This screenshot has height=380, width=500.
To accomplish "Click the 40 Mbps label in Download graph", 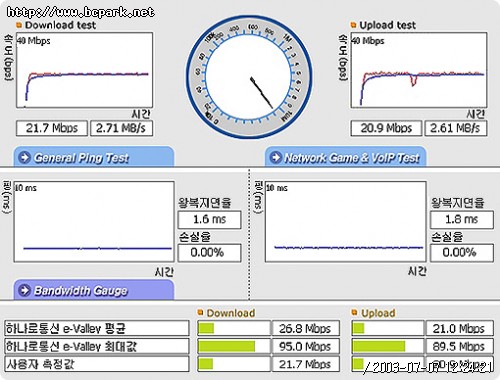I will click(x=34, y=41).
